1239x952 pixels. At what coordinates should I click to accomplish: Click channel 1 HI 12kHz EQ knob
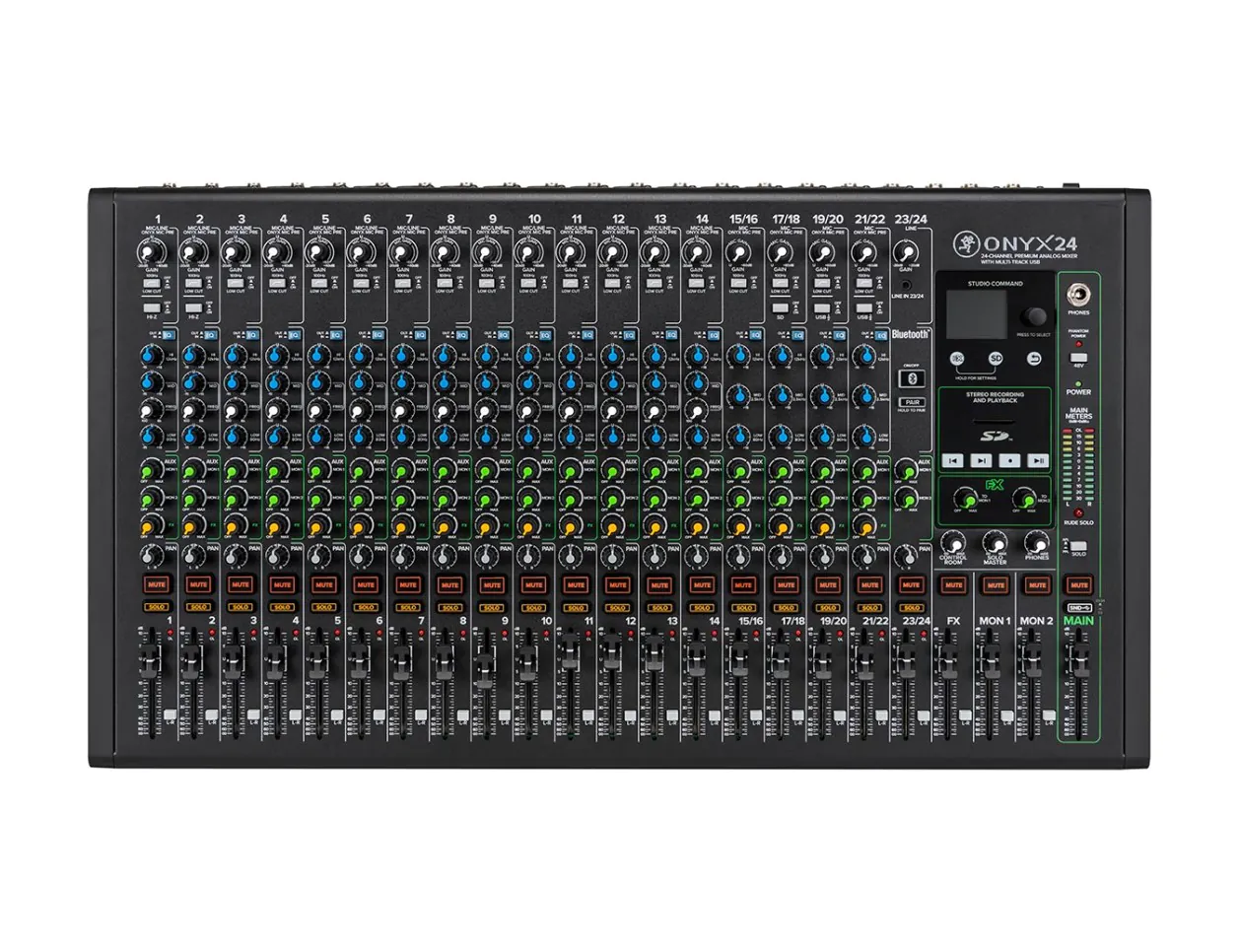pyautogui.click(x=151, y=355)
